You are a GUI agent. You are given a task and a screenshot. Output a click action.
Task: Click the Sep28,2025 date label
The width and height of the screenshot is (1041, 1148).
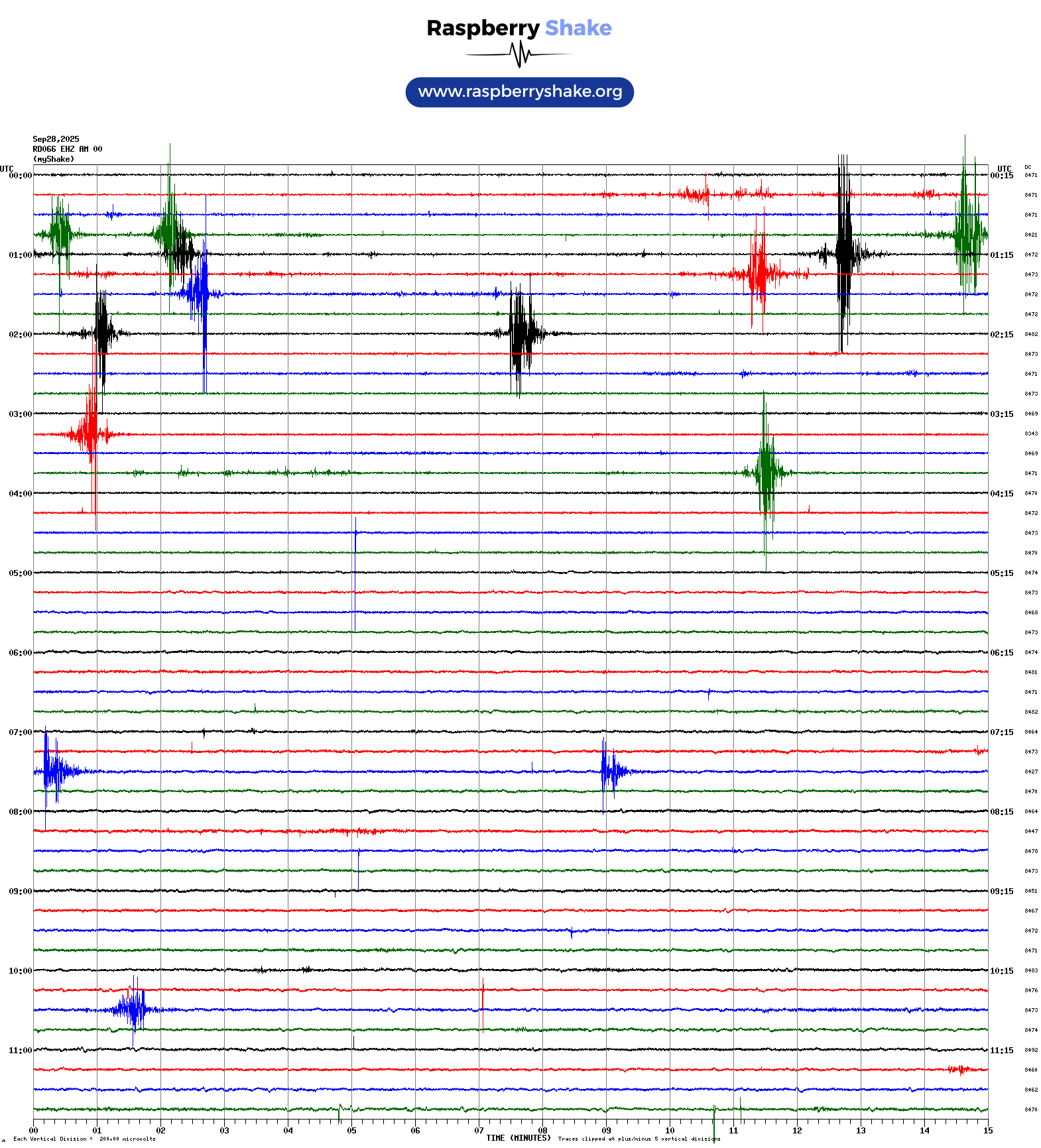56,139
